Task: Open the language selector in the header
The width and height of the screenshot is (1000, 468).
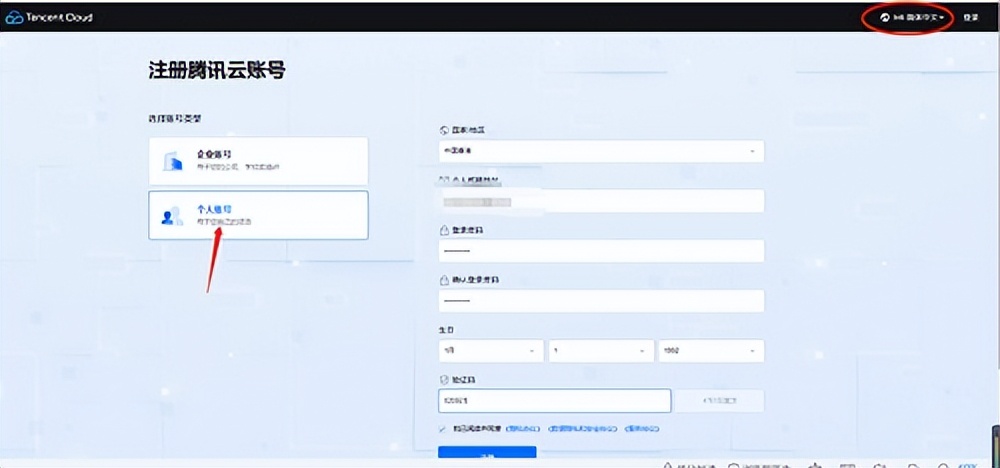Action: pos(912,18)
